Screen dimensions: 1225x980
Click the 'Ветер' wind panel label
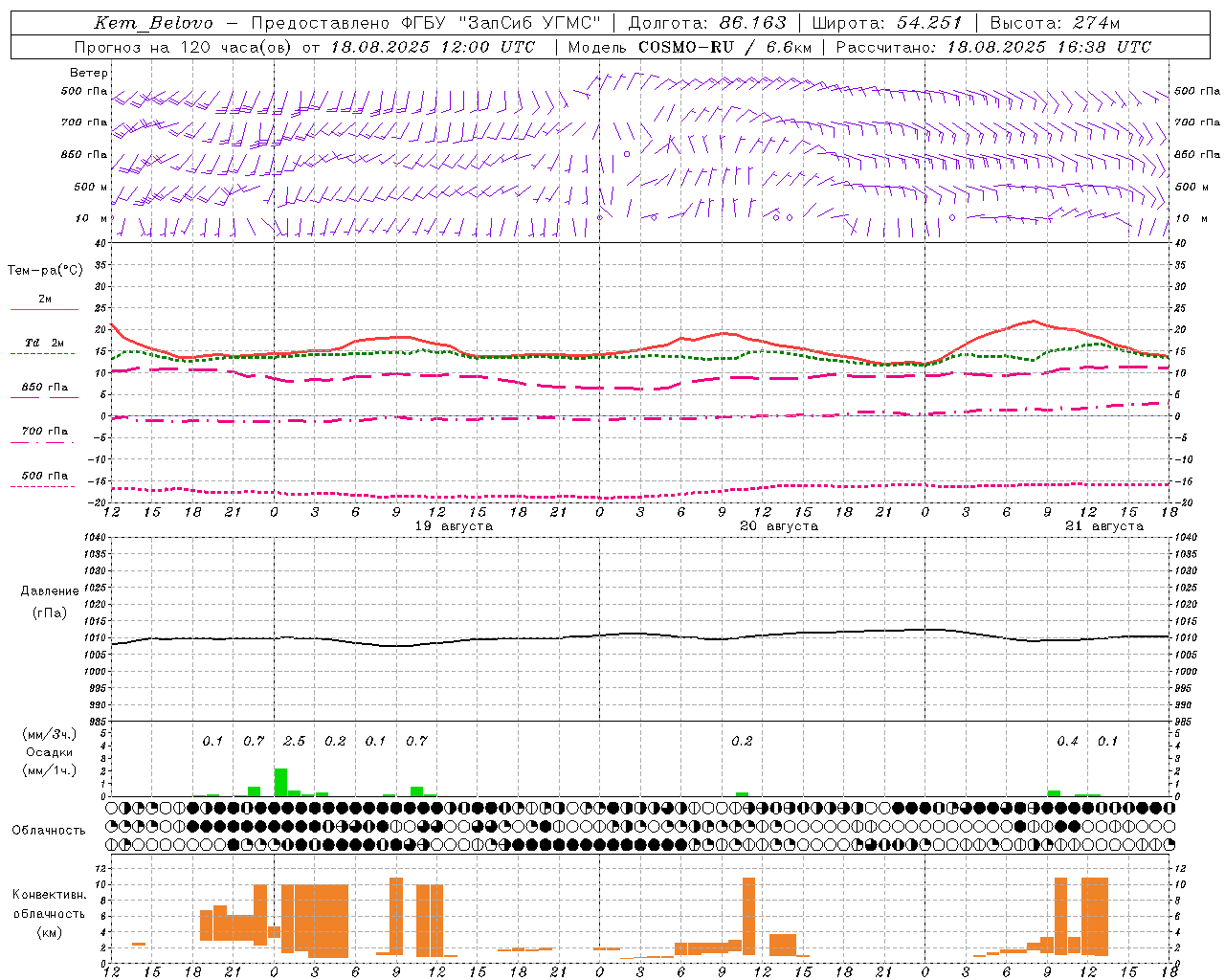pos(89,73)
